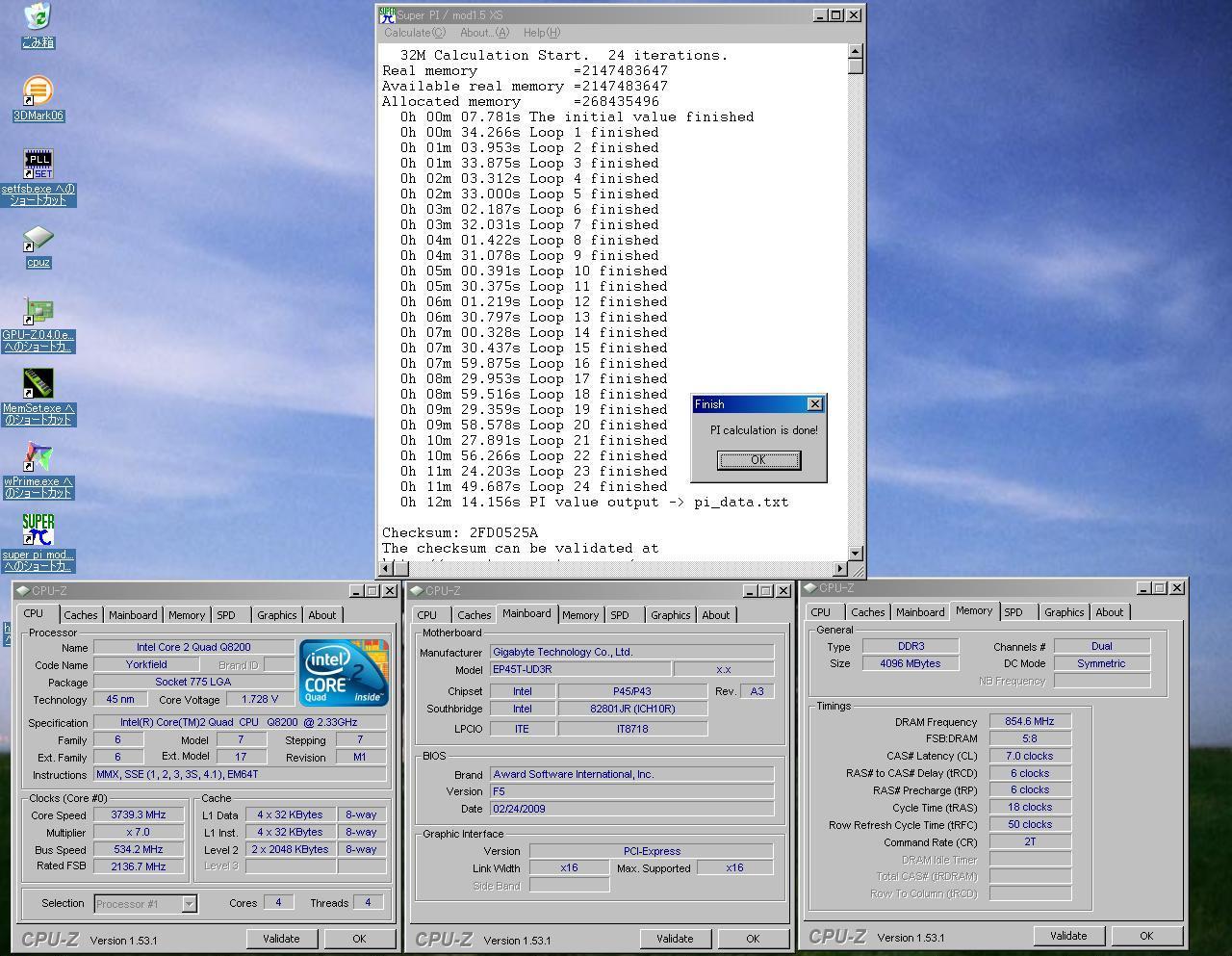Click Validate in the middle CPU-Z window
The image size is (1232, 956).
pos(675,939)
